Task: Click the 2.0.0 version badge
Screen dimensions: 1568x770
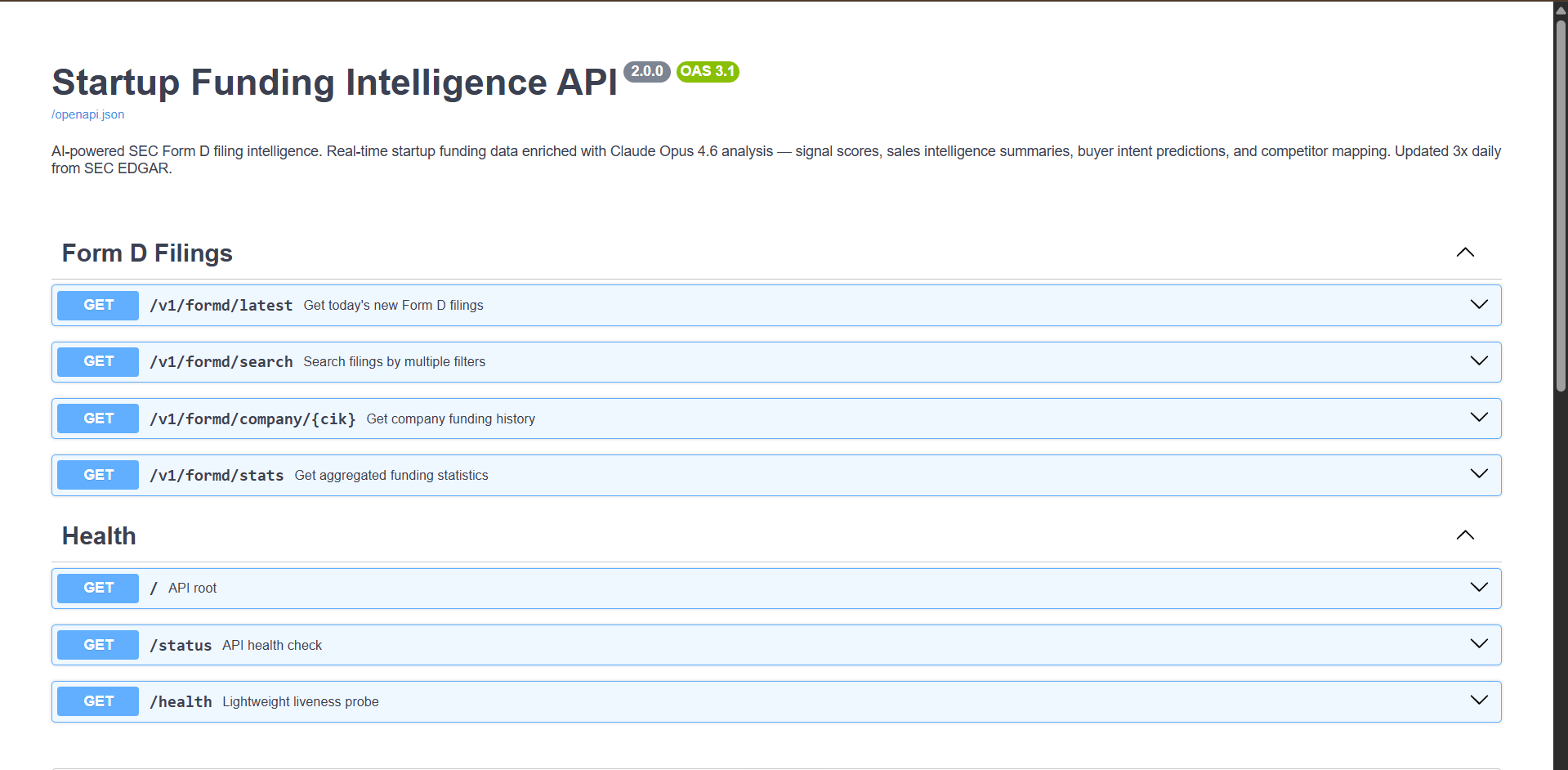Action: pos(647,71)
